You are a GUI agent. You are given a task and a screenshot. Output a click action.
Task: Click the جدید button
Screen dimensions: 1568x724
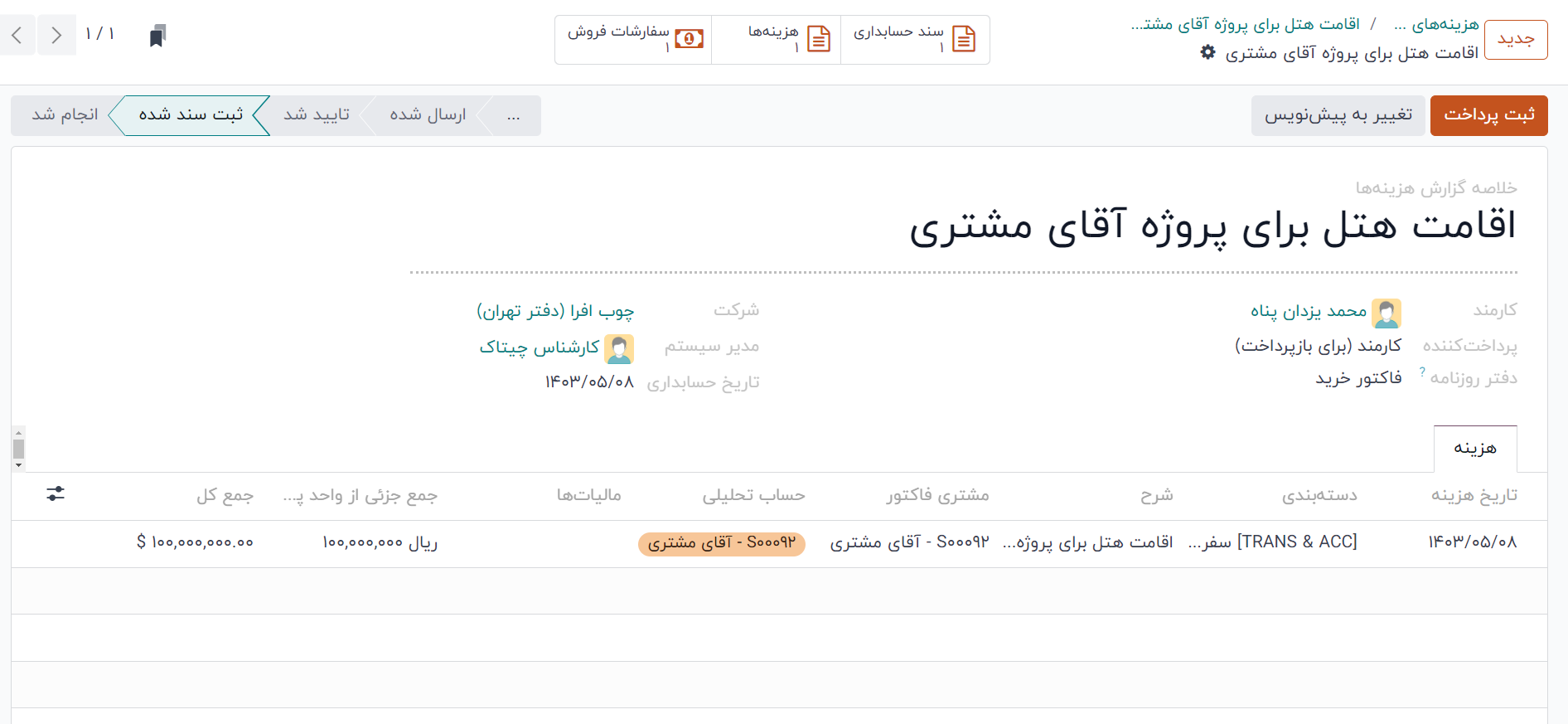tap(1516, 39)
